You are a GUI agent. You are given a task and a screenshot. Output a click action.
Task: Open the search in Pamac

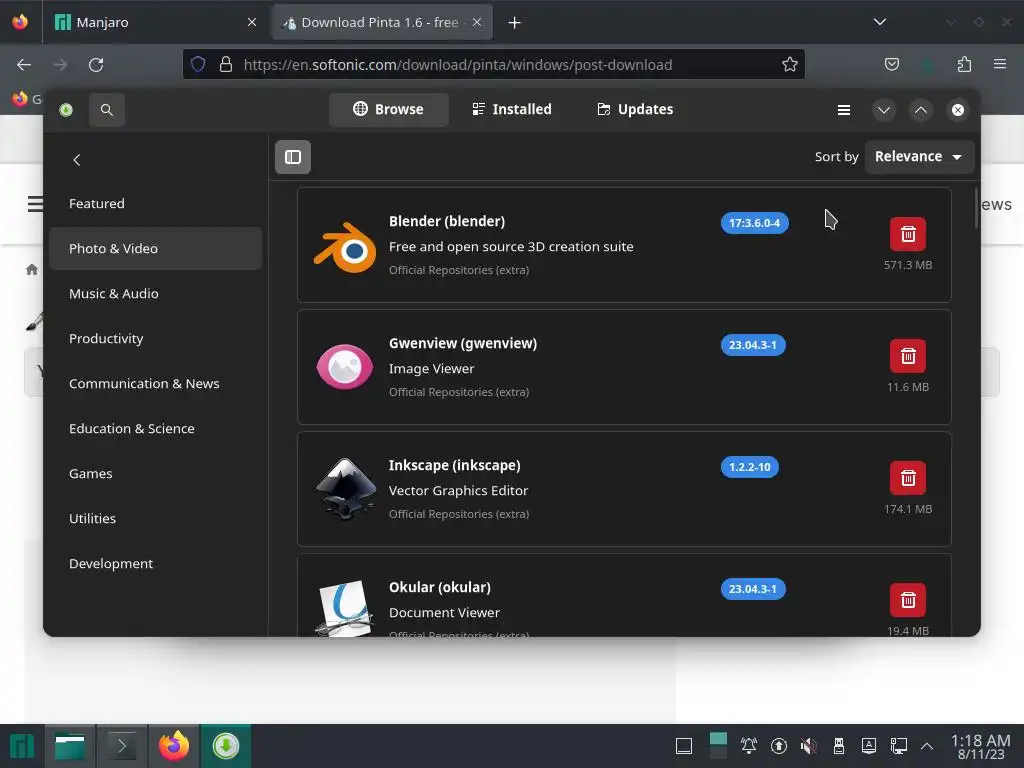106,110
